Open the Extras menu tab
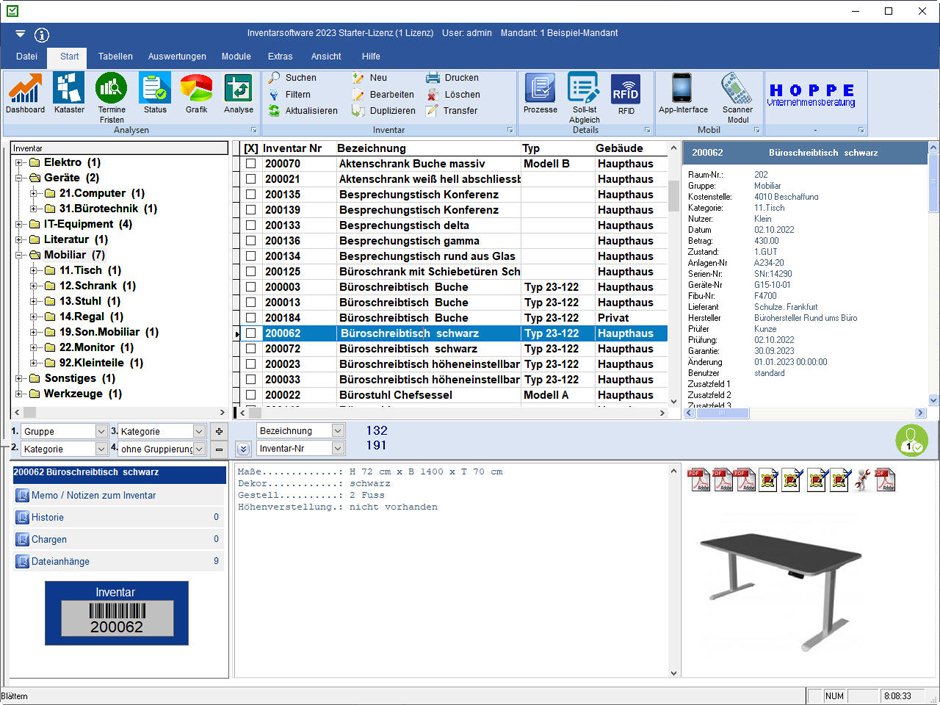Screen dimensions: 940x705 point(280,57)
